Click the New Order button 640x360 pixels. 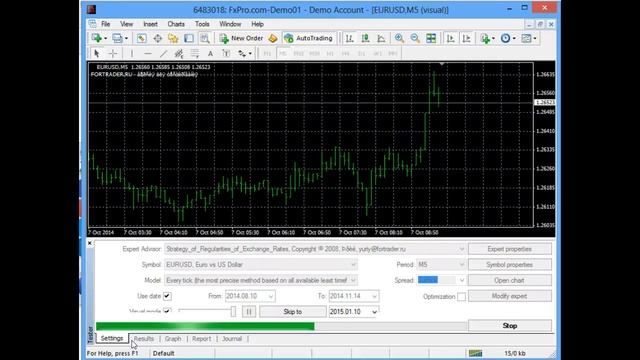242,38
